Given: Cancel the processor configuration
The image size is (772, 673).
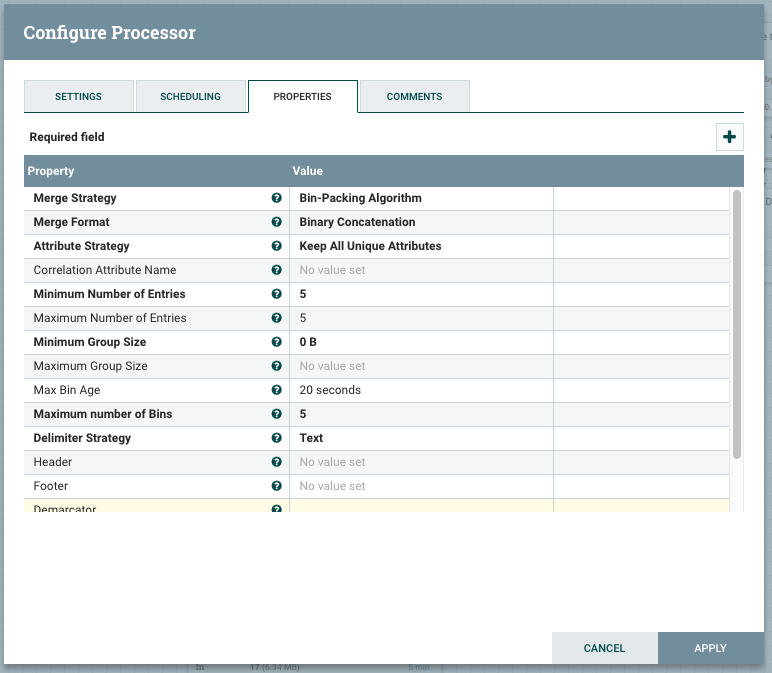Looking at the screenshot, I should click(x=604, y=648).
